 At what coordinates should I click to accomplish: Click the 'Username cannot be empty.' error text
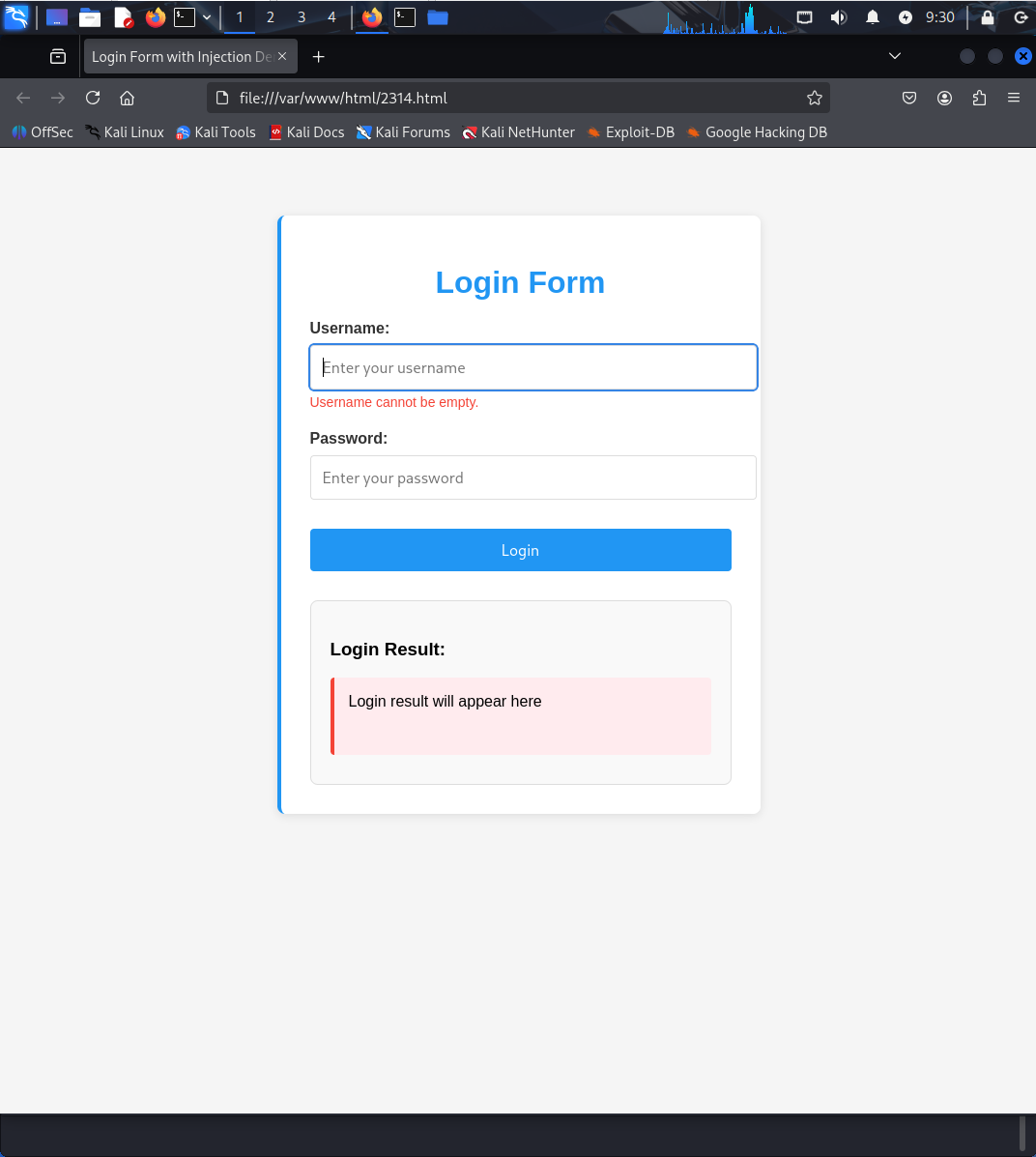[x=394, y=402]
